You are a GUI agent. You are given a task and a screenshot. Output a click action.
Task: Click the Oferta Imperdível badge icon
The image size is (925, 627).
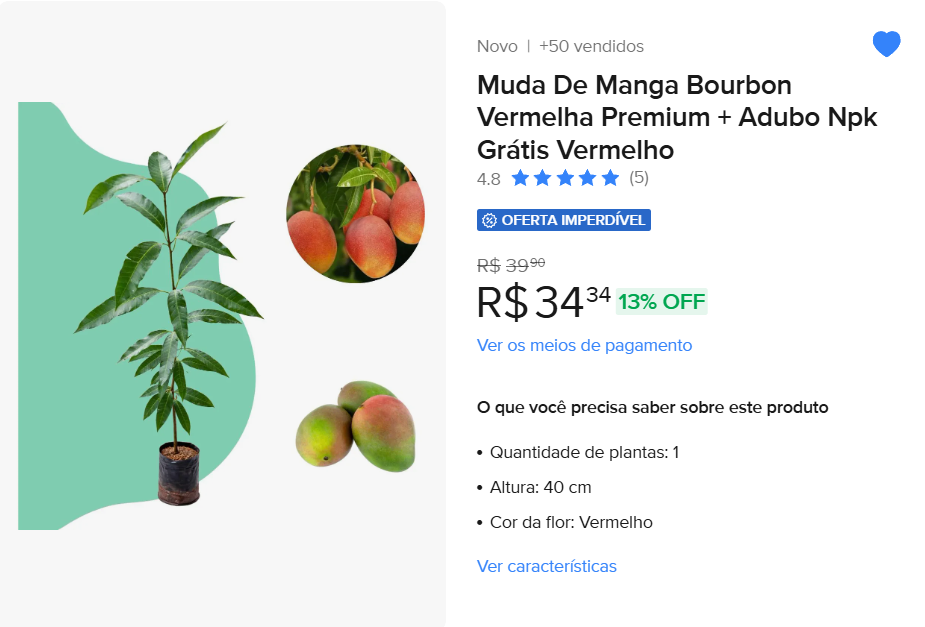pyautogui.click(x=489, y=220)
